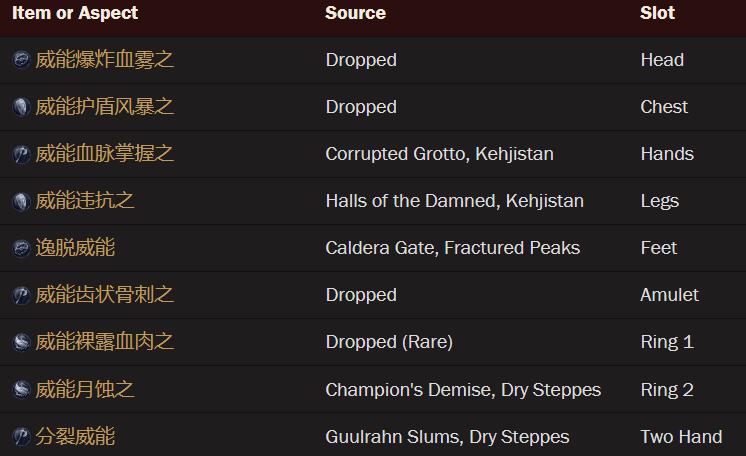Click the icon beside 威能血脉掌握之
This screenshot has height=456, width=746.
click(21, 154)
